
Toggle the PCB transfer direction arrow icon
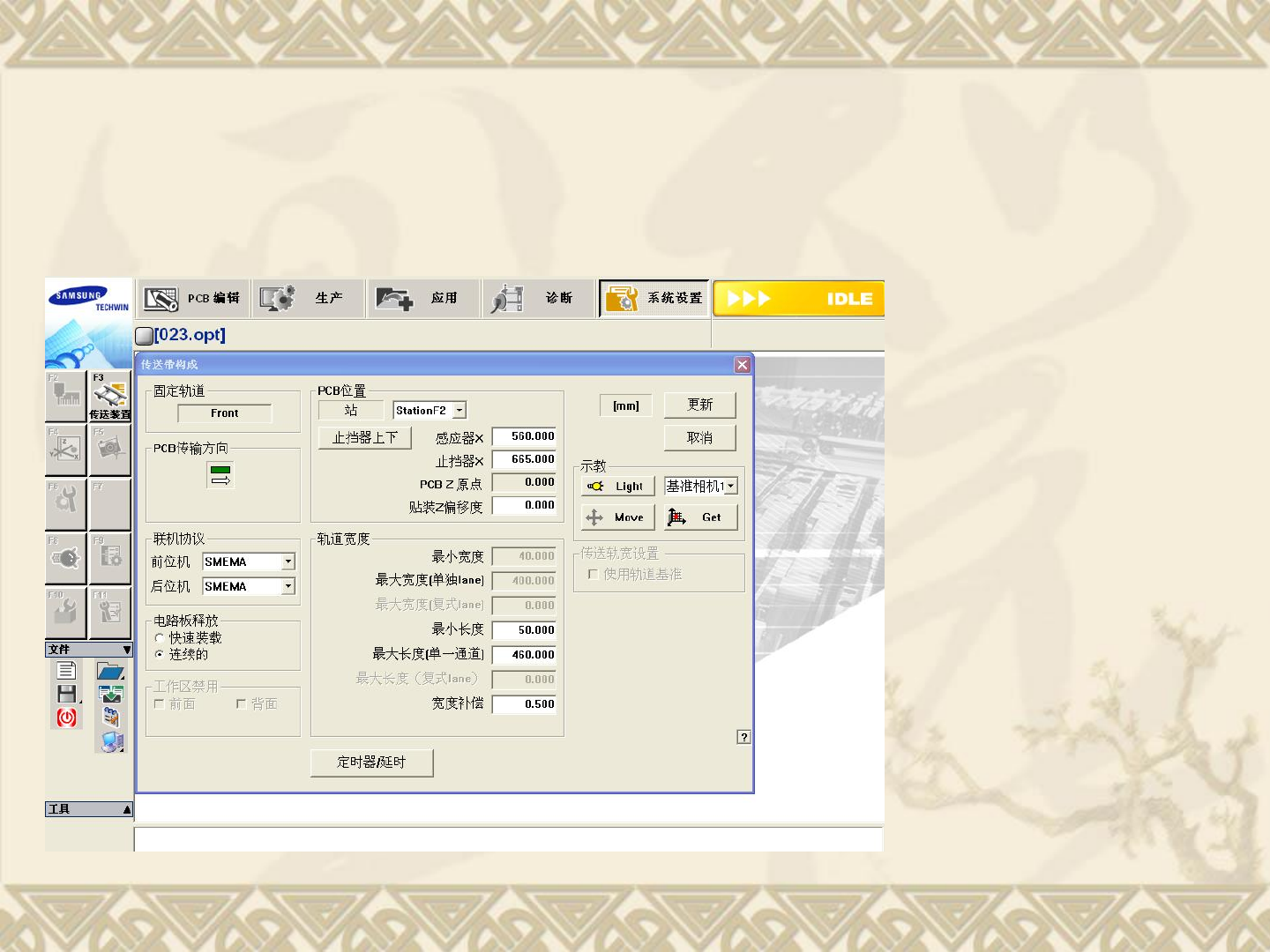[x=220, y=475]
